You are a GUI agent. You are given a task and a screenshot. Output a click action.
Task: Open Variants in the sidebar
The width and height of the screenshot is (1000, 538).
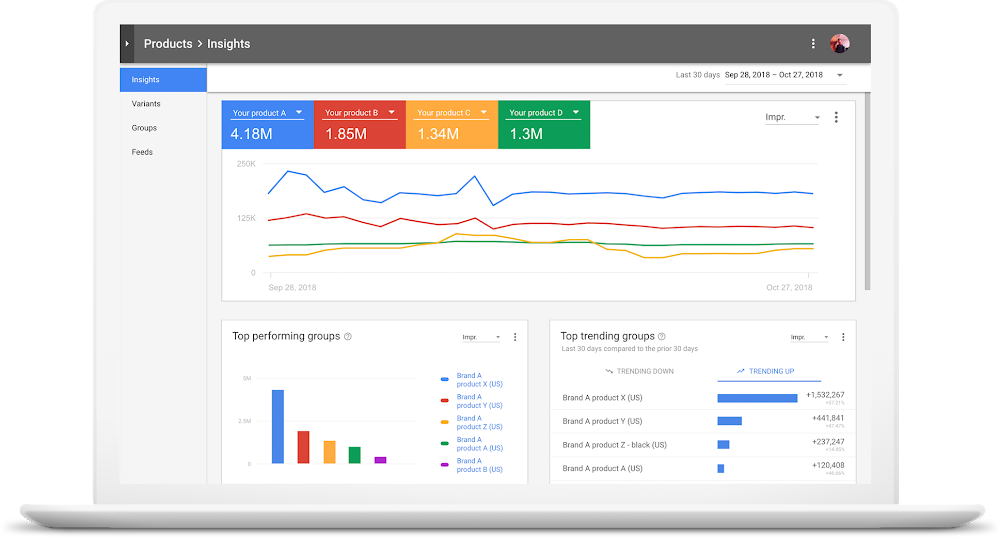(146, 104)
